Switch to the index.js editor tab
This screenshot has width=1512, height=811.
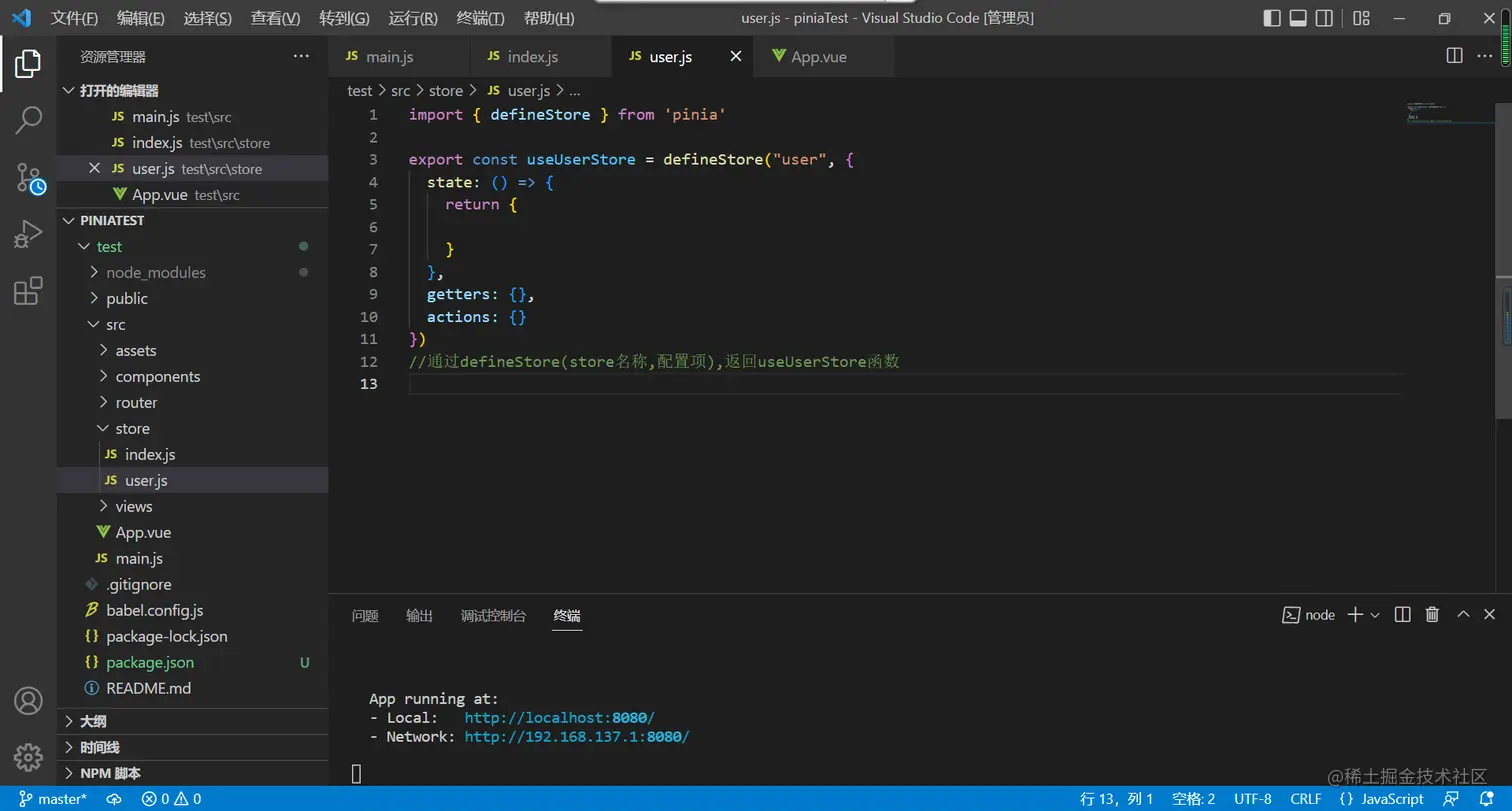coord(540,57)
